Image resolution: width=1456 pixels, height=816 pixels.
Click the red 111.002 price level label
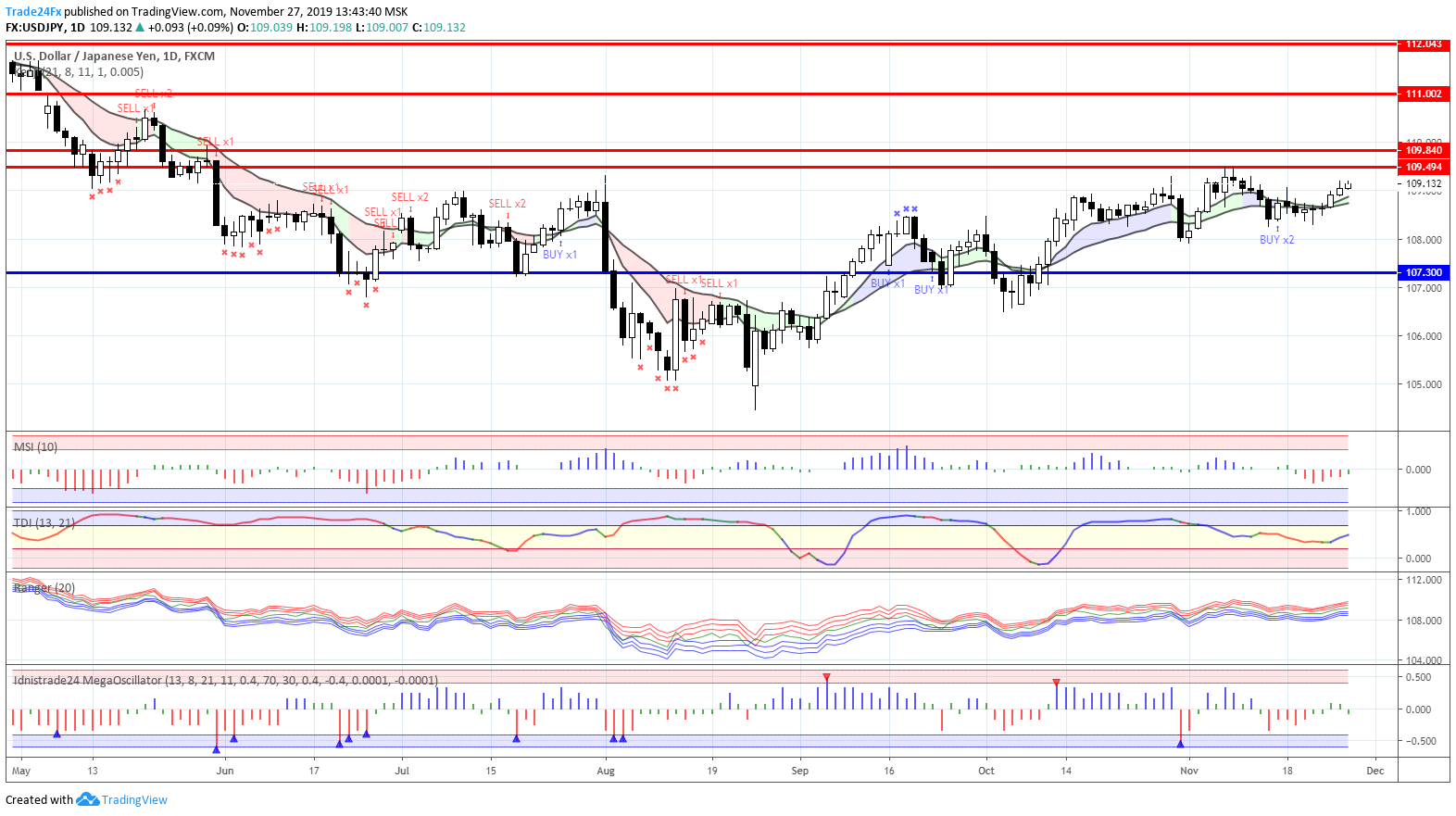tap(1424, 94)
